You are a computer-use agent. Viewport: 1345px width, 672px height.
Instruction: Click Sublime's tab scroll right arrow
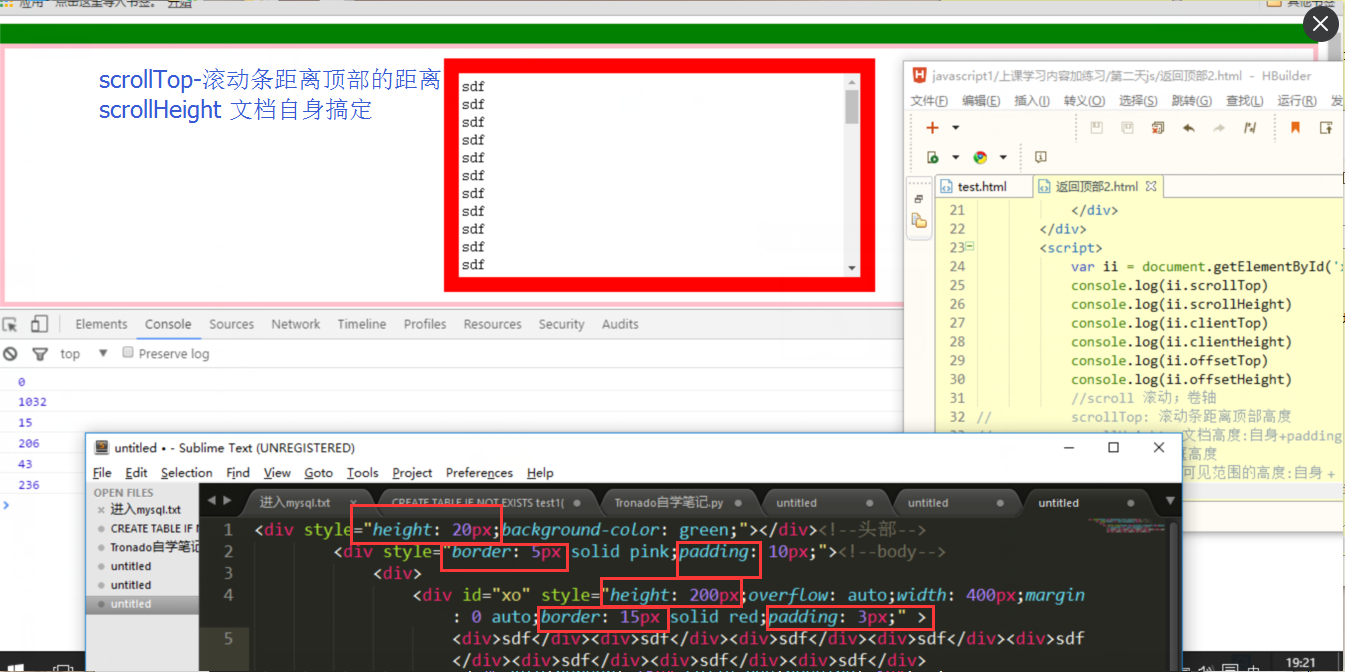(228, 500)
